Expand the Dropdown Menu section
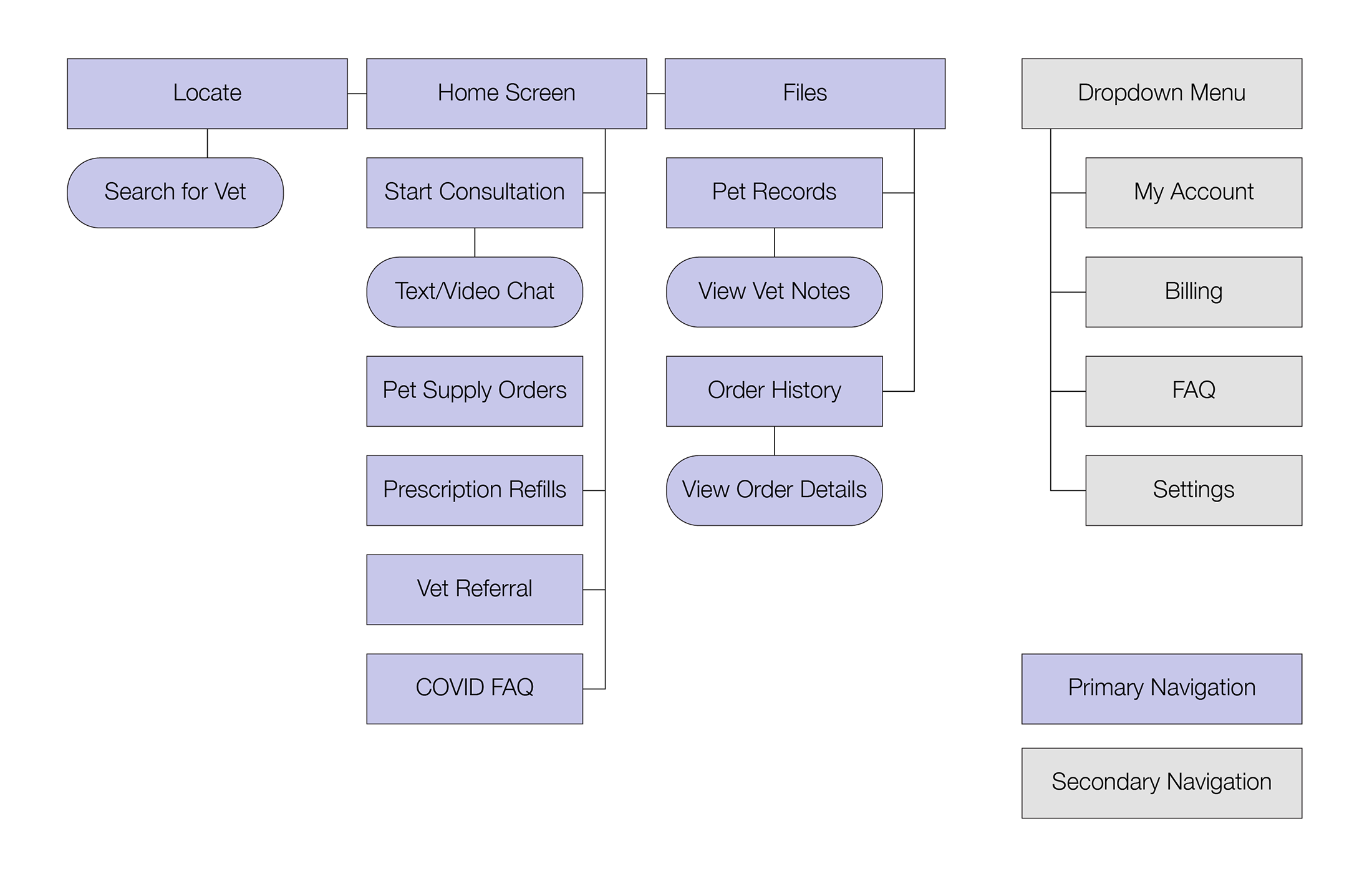Viewport: 1372px width, 874px height. 1159,97
